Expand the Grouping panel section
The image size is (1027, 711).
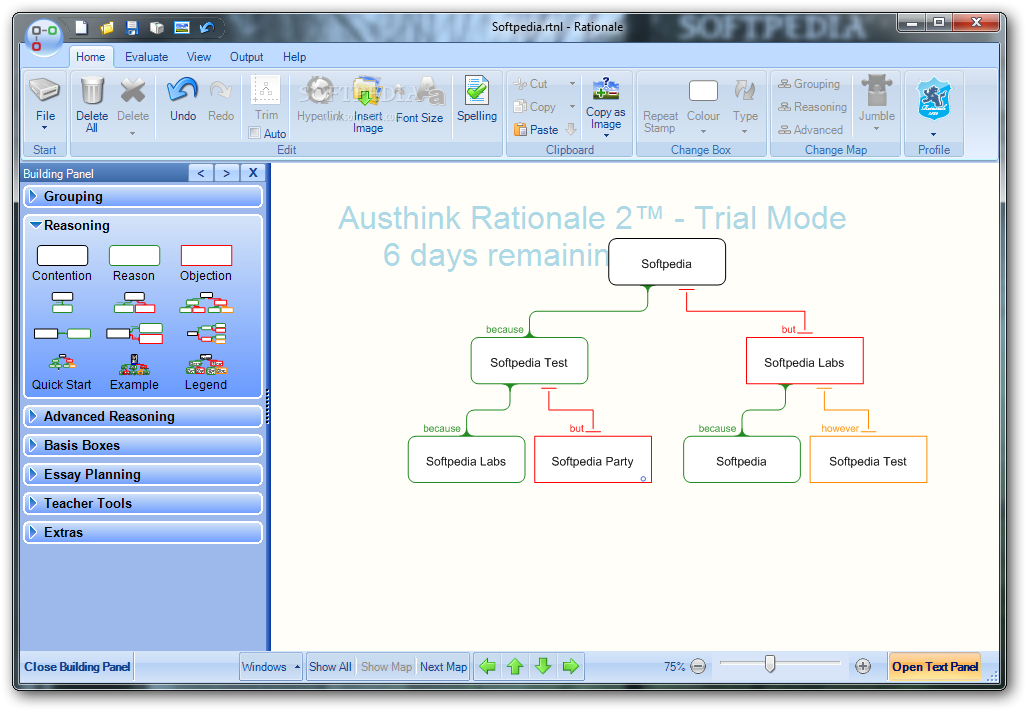pyautogui.click(x=143, y=196)
